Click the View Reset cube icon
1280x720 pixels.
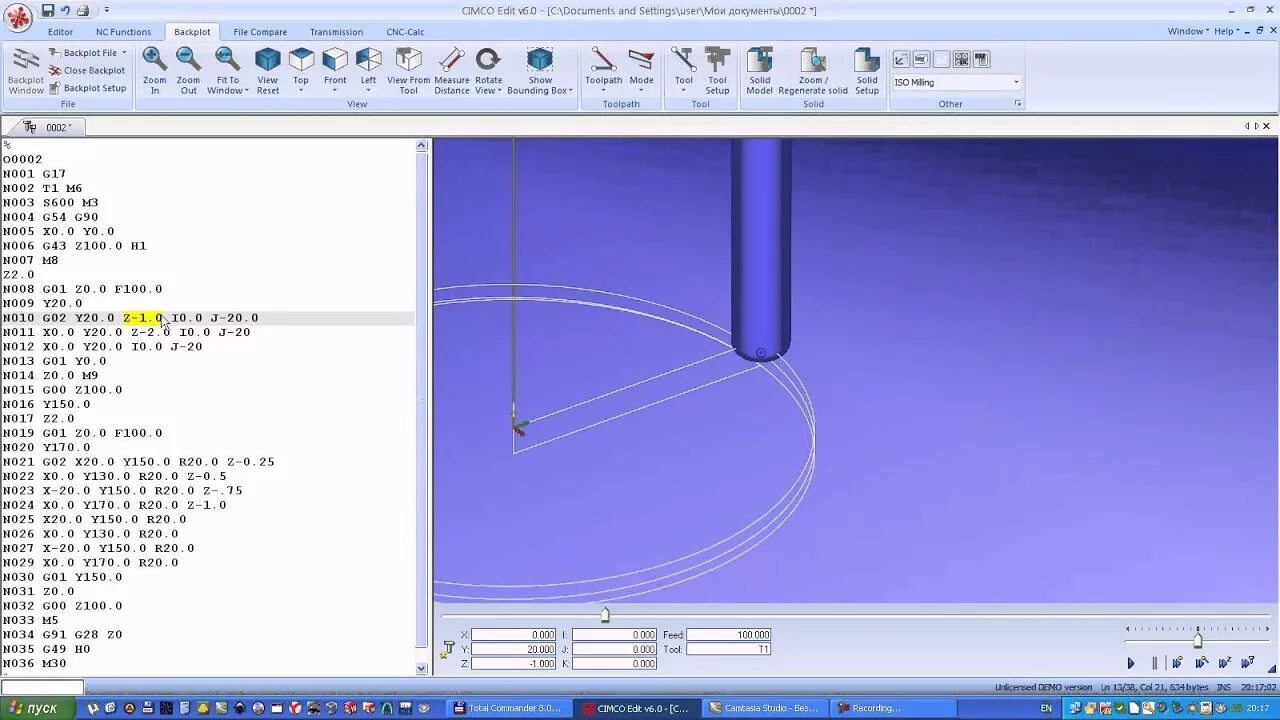[267, 59]
